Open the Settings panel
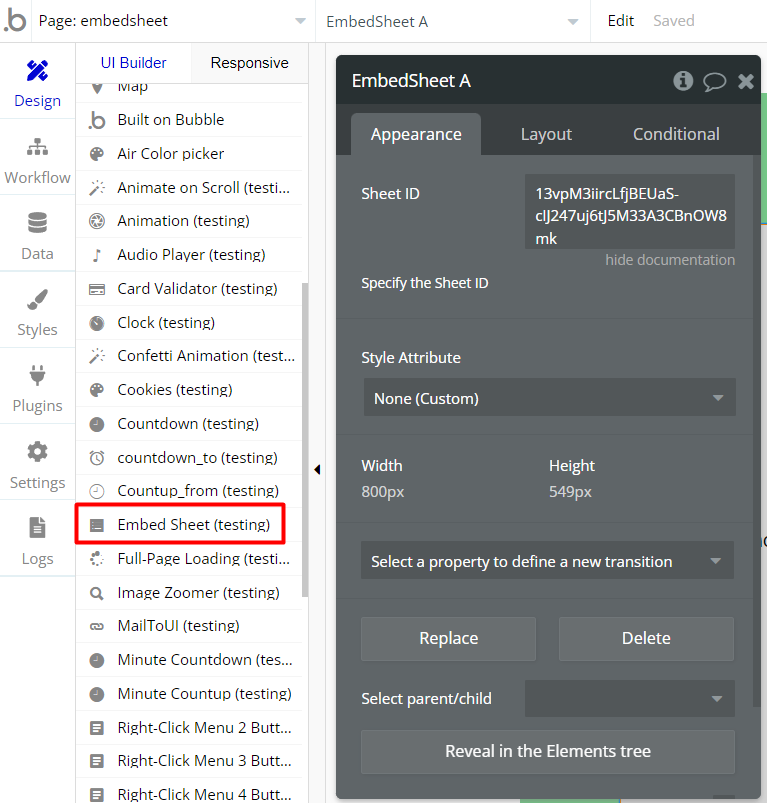 point(37,465)
